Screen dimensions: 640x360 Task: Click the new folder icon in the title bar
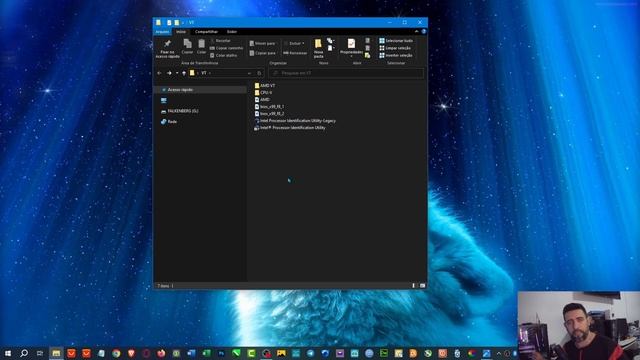[176, 22]
